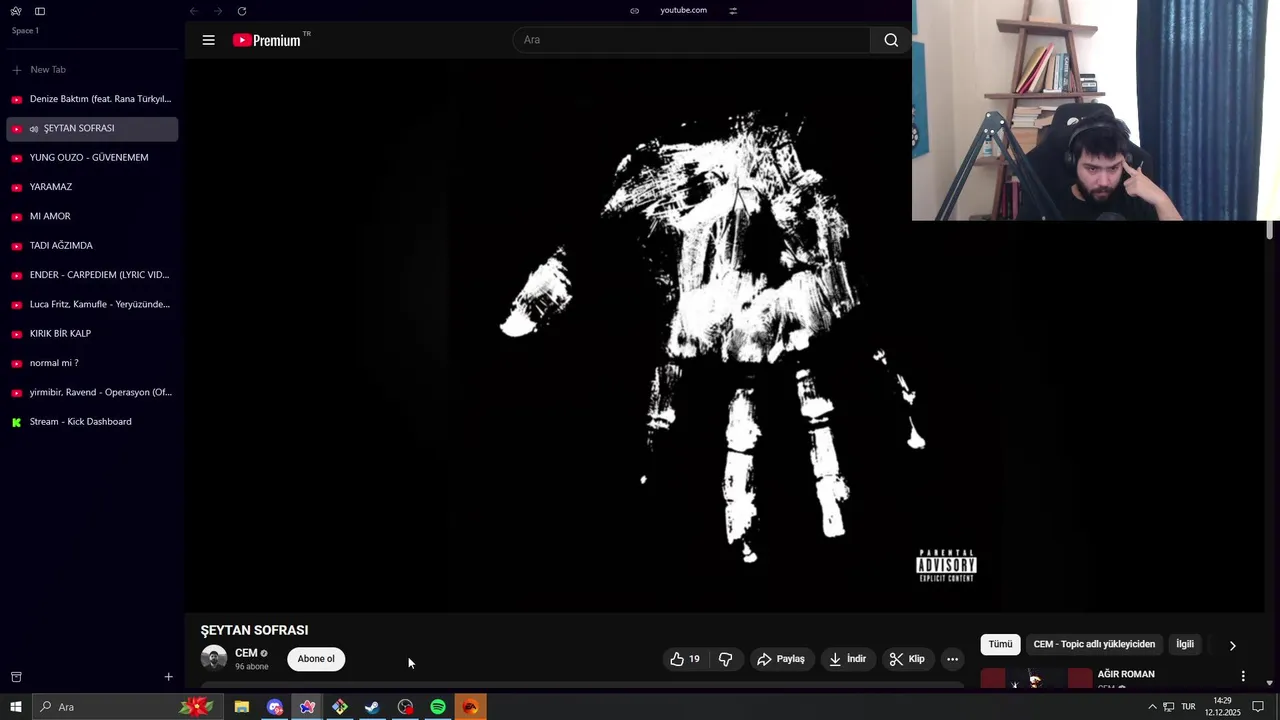
Task: Reload the page with the refresh icon
Action: tap(242, 11)
